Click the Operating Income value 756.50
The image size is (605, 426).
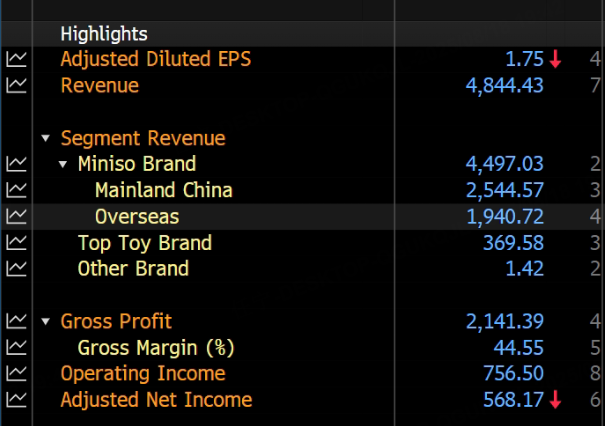513,374
